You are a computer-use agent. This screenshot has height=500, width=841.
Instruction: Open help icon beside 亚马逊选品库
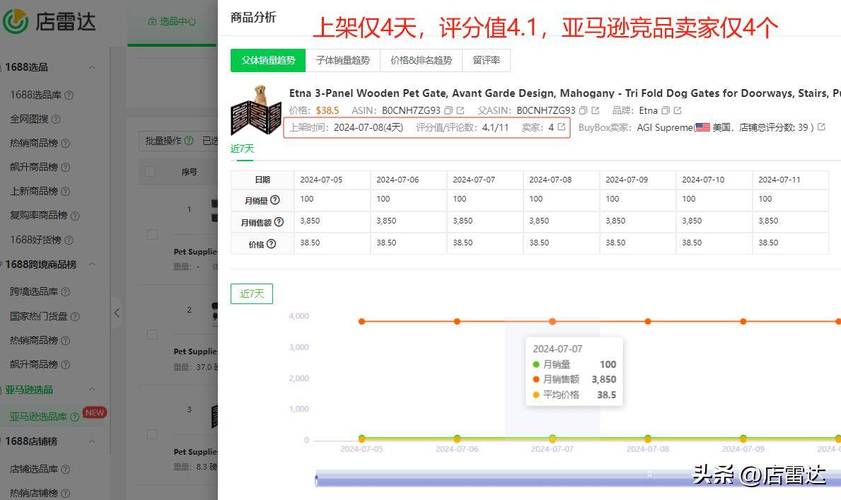(75, 417)
